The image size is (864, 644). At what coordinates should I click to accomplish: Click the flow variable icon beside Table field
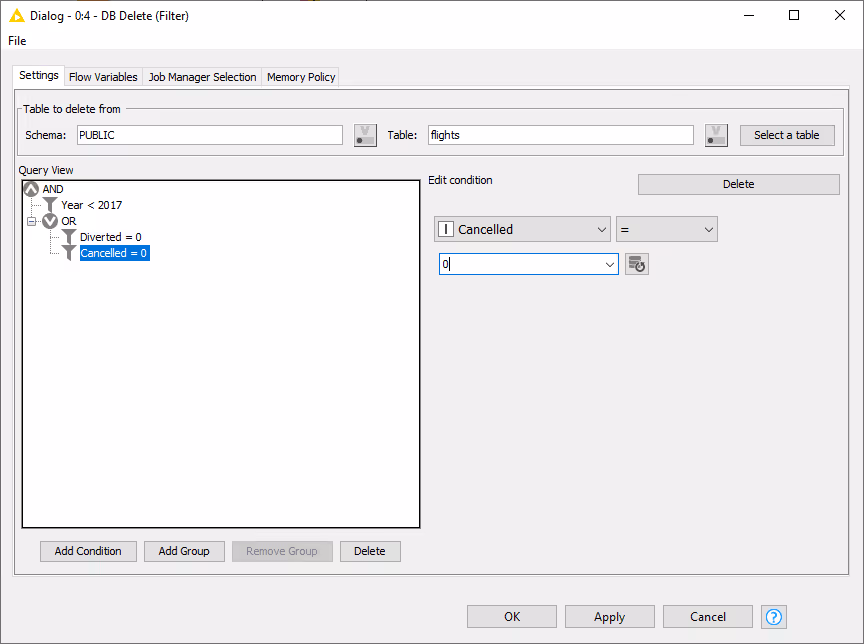point(716,135)
